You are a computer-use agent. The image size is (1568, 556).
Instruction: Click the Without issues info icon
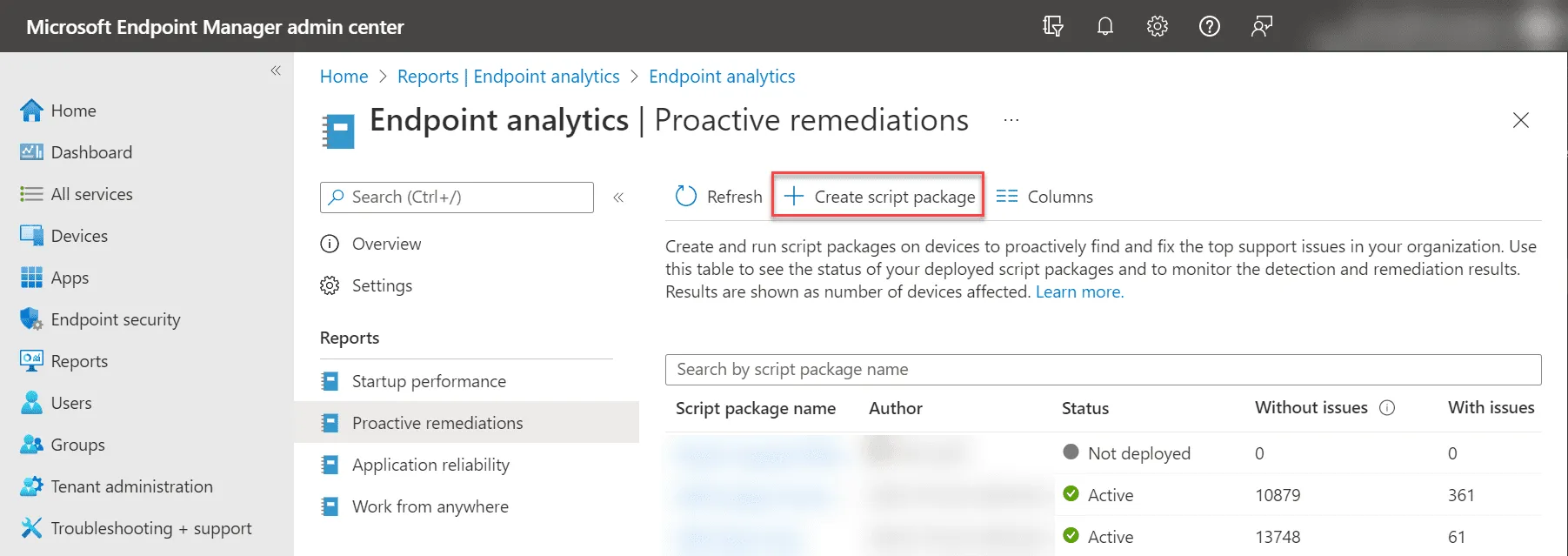pyautogui.click(x=1388, y=407)
